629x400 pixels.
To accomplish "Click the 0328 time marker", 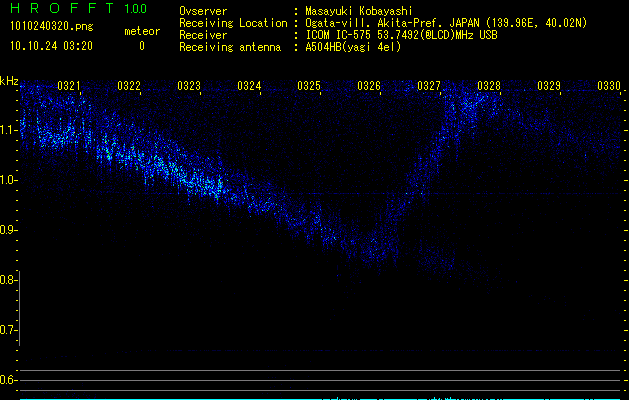I will (x=489, y=85).
